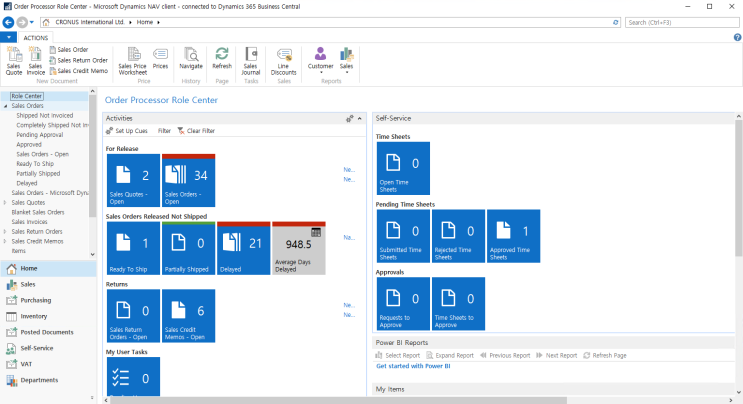
Task: Open new Sales Return Order document
Action: pyautogui.click(x=79, y=60)
